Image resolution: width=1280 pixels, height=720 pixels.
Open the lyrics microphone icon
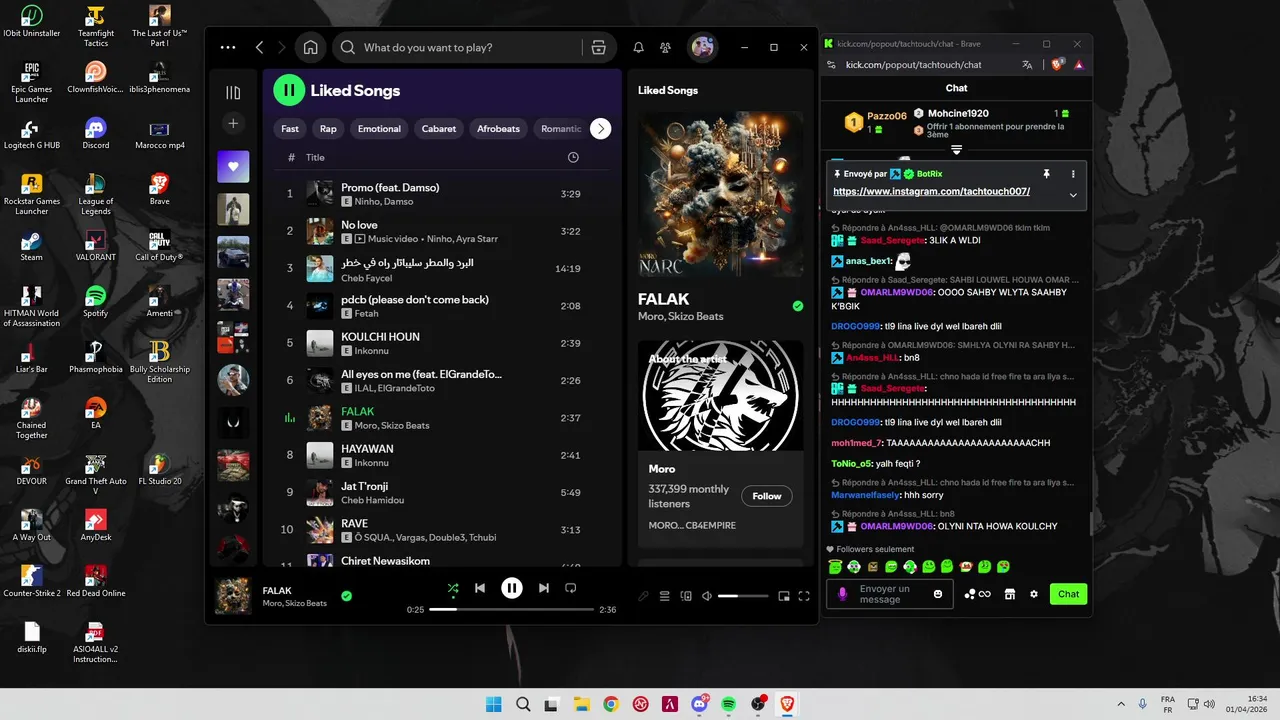pyautogui.click(x=644, y=596)
